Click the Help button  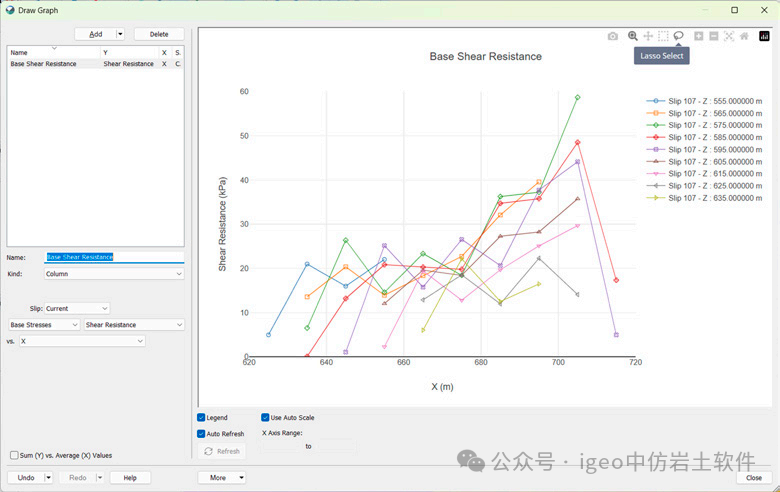(x=130, y=478)
